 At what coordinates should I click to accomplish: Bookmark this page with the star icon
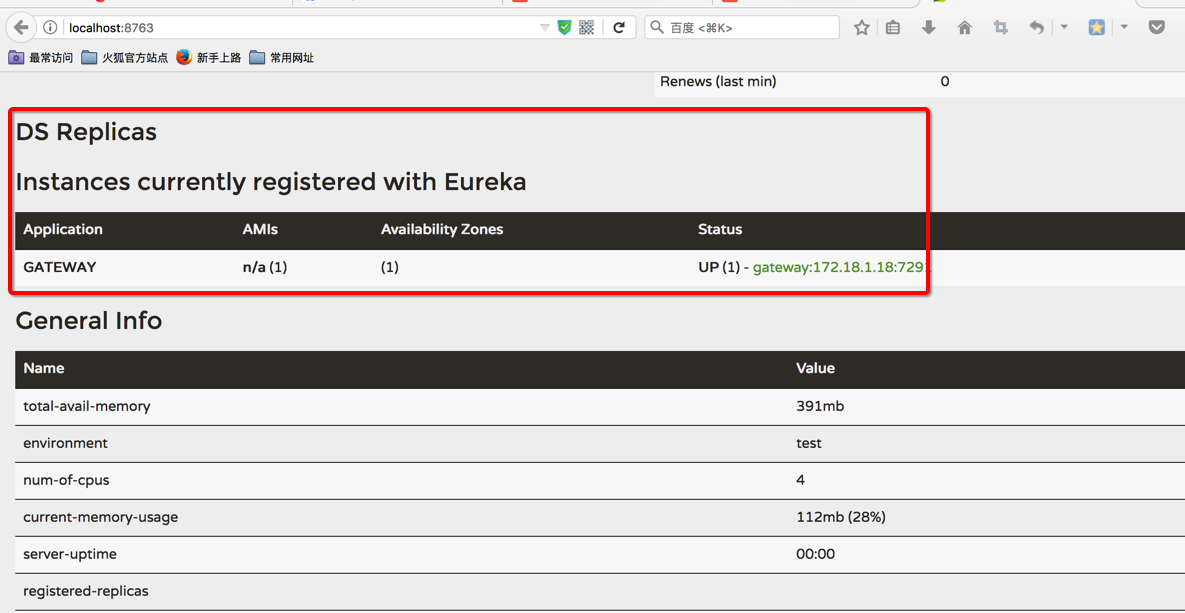pyautogui.click(x=862, y=28)
